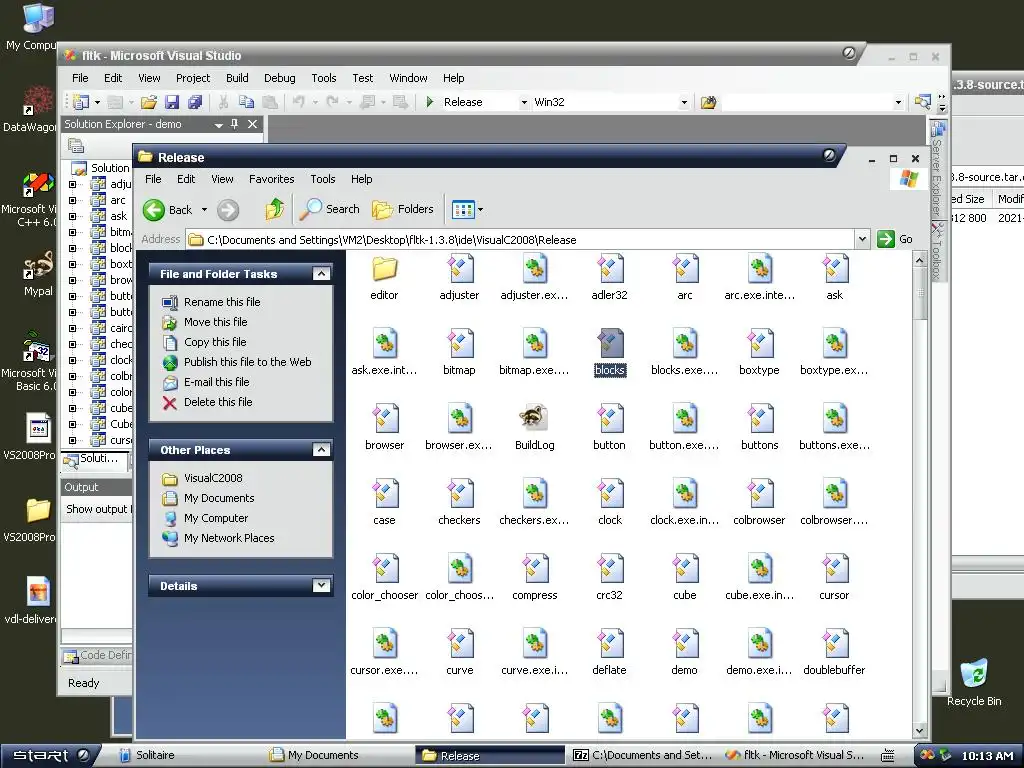Viewport: 1024px width, 768px height.
Task: Click Save icon in Visual Studio toolbar
Action: pyautogui.click(x=172, y=102)
